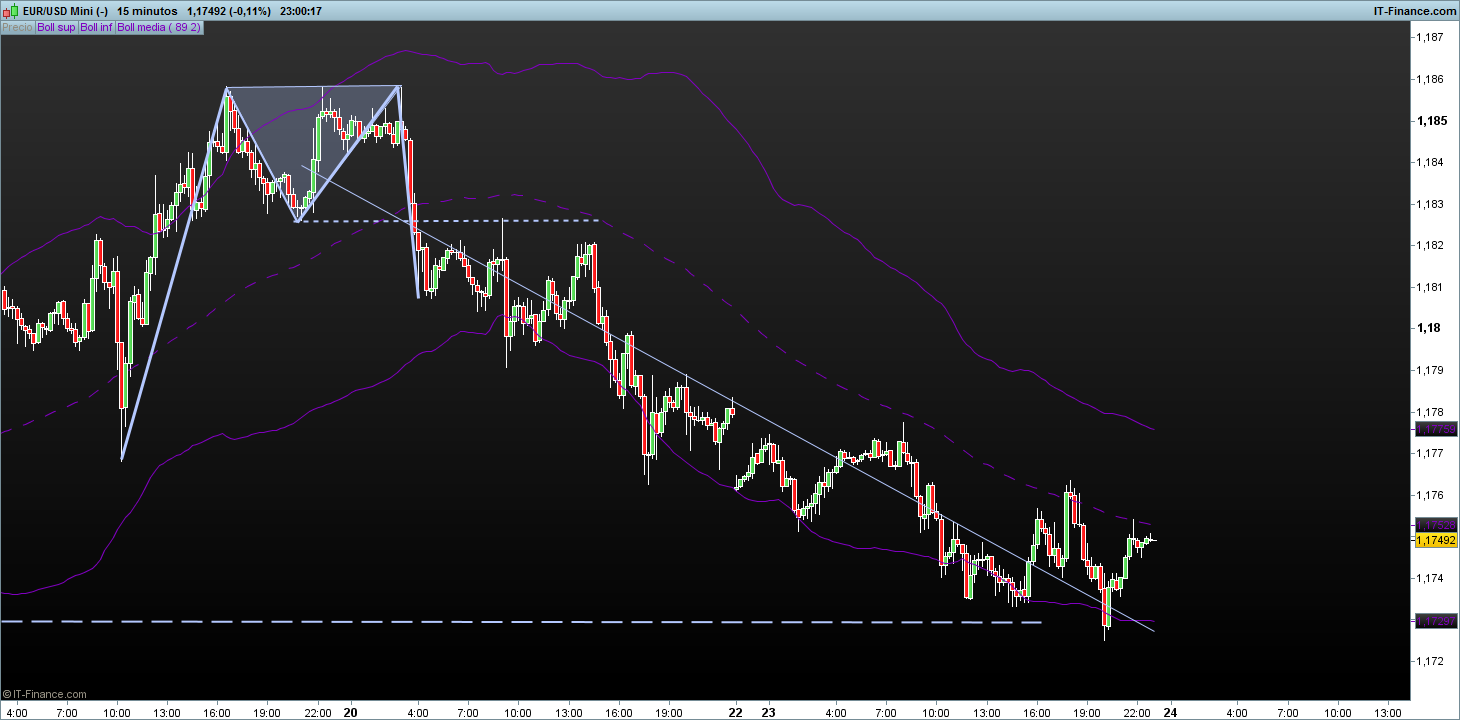
Task: Click the 1,17759 upper Bollinger price tag
Action: click(1436, 429)
